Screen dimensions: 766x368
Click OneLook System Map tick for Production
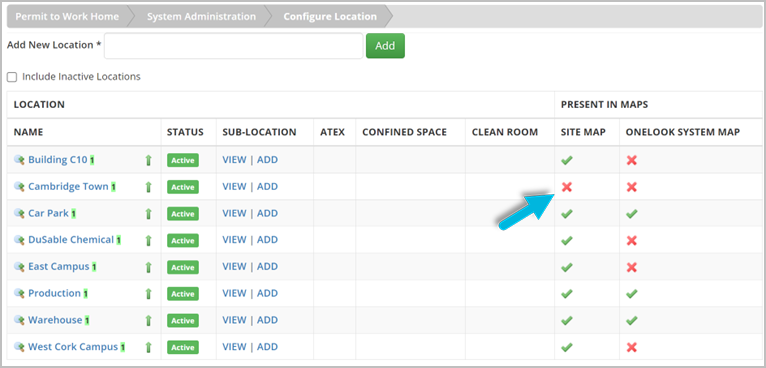[x=632, y=294]
